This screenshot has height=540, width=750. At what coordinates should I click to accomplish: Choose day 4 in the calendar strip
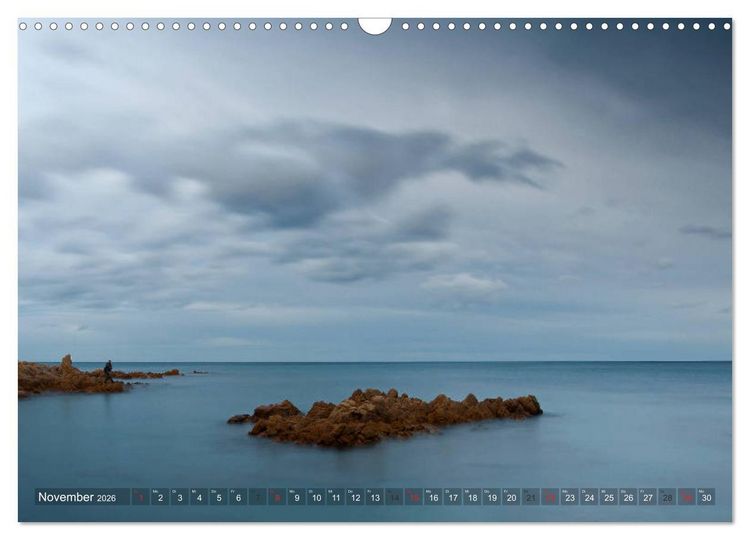tap(199, 496)
